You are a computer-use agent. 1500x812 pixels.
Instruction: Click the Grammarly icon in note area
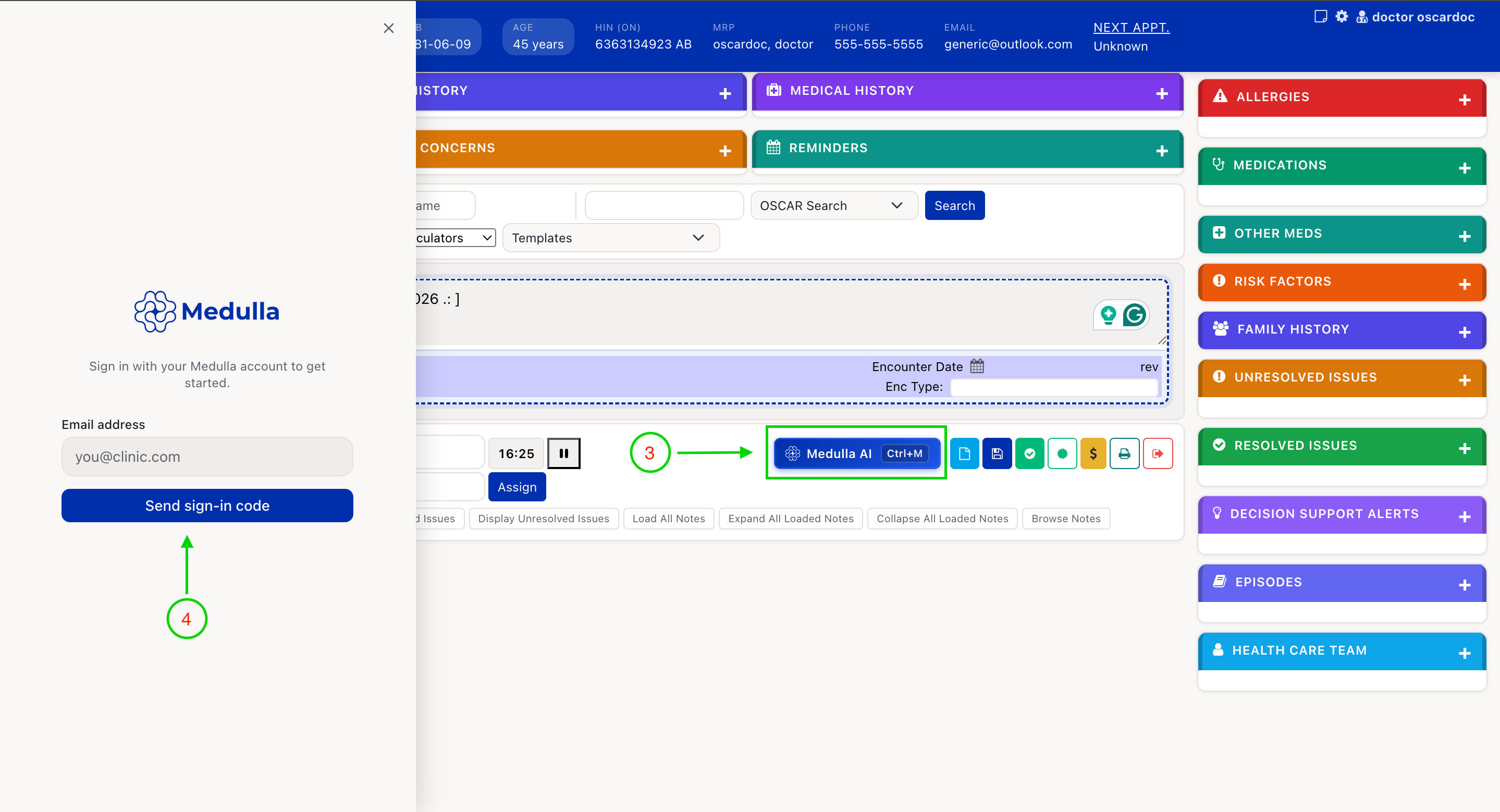1134,315
